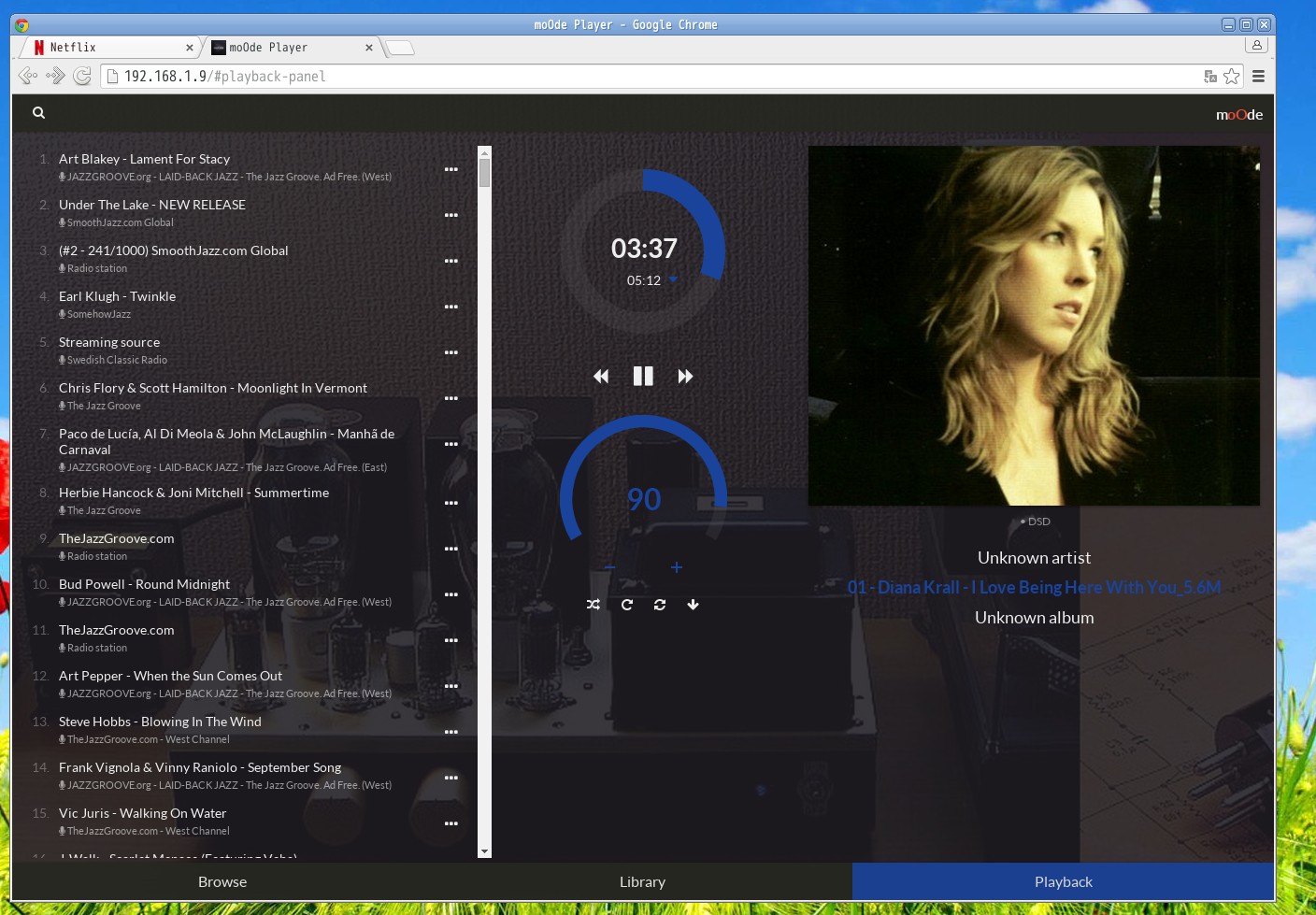Viewport: 1316px width, 915px height.
Task: Toggle shuffle (random) playback
Action: click(594, 605)
